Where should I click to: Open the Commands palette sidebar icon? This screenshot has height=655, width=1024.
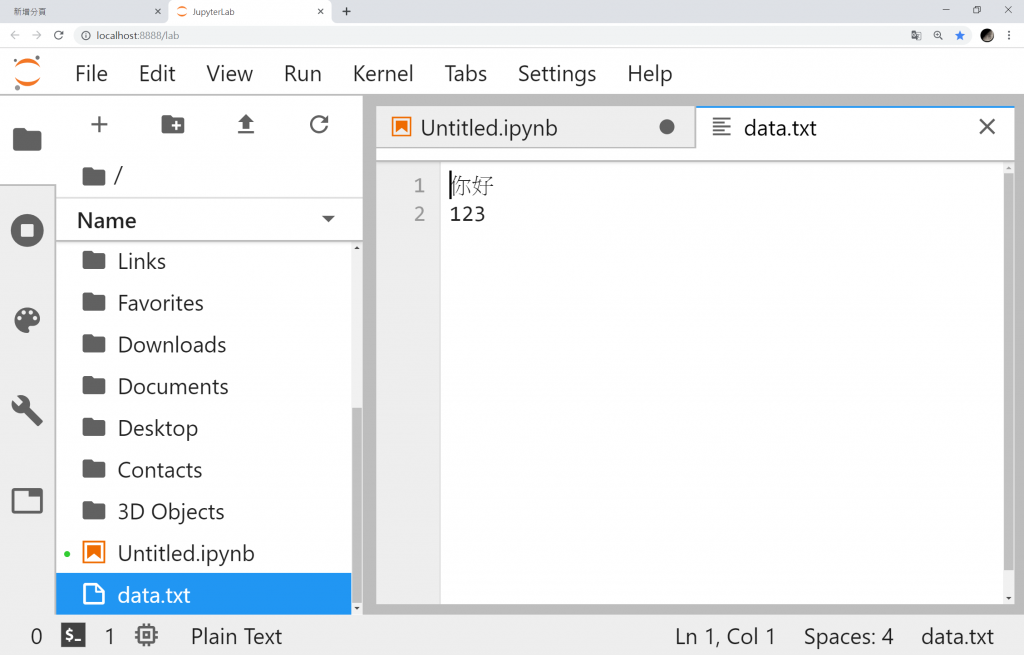(x=27, y=320)
